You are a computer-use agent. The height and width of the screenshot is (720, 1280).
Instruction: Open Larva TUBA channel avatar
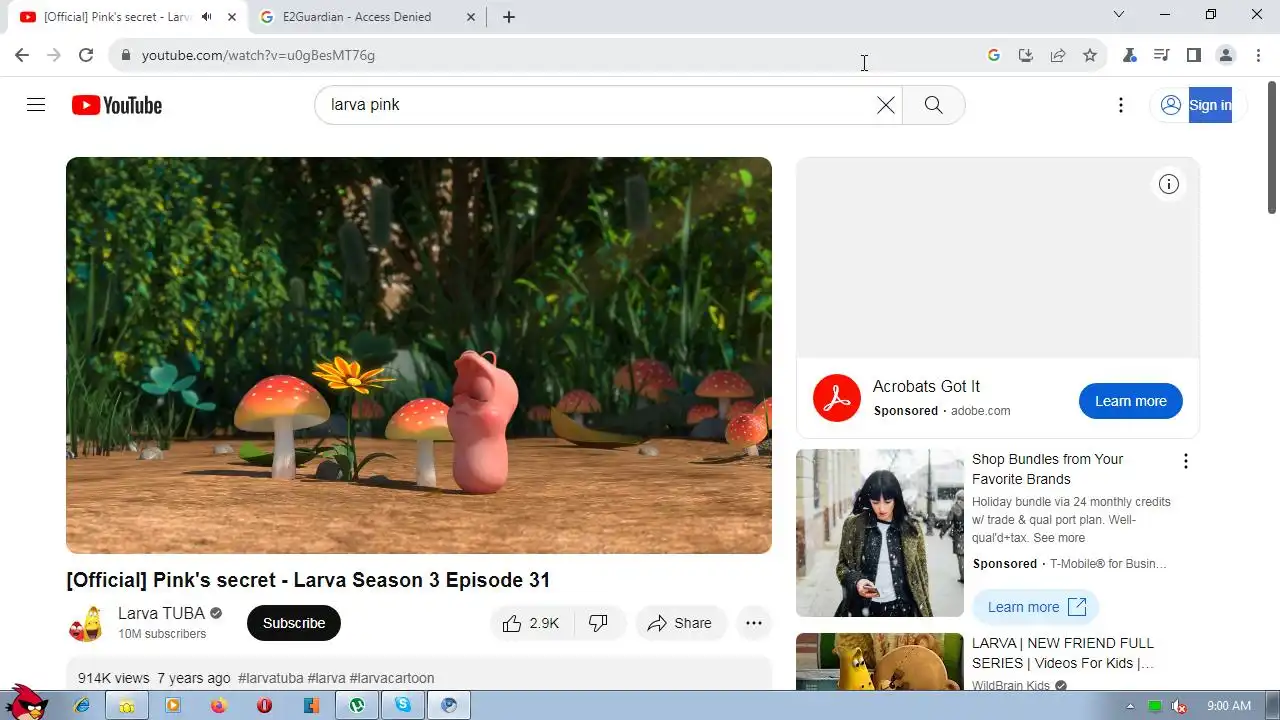pyautogui.click(x=86, y=623)
